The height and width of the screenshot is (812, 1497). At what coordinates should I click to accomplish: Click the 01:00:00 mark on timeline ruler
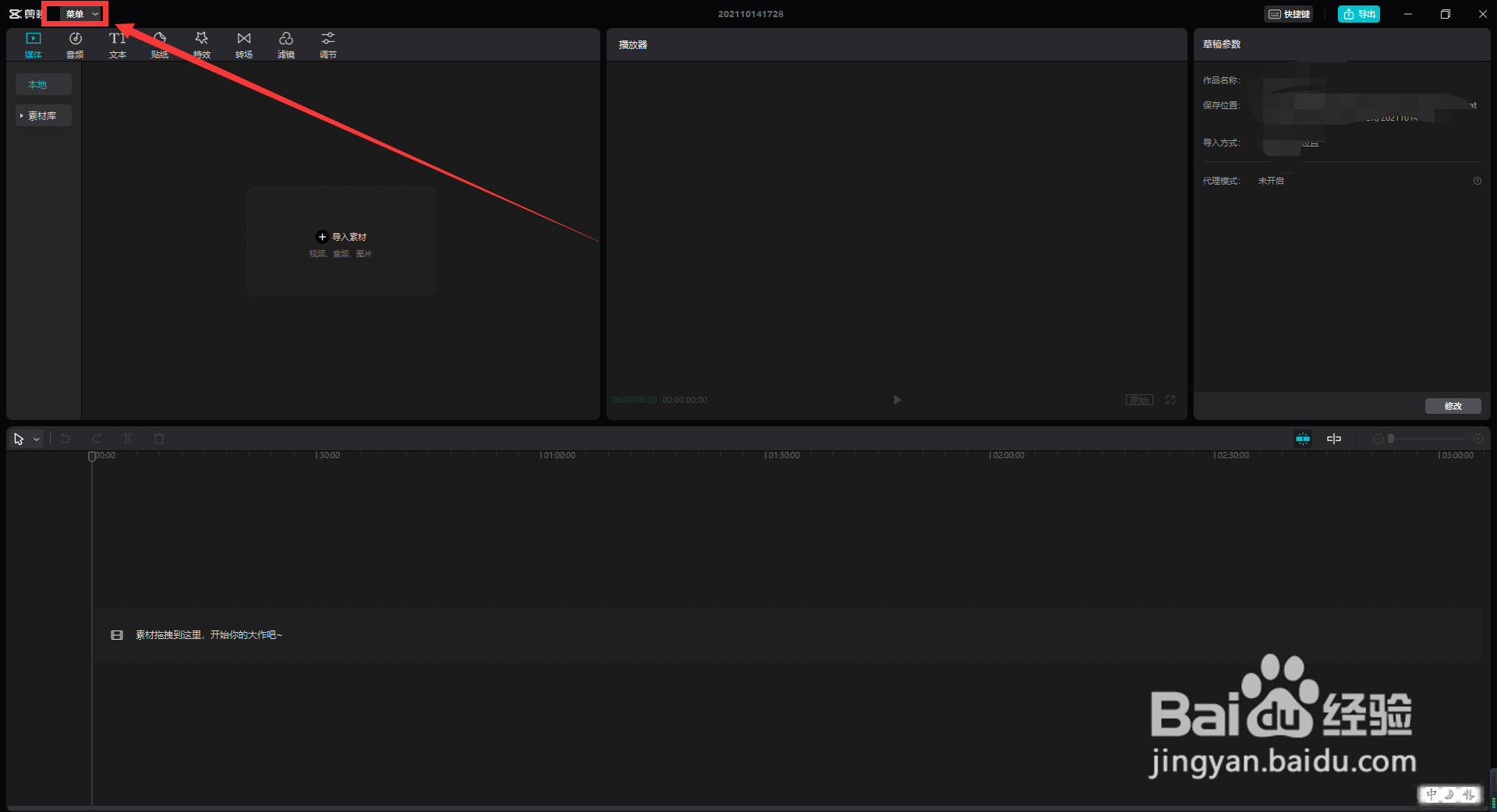click(558, 455)
